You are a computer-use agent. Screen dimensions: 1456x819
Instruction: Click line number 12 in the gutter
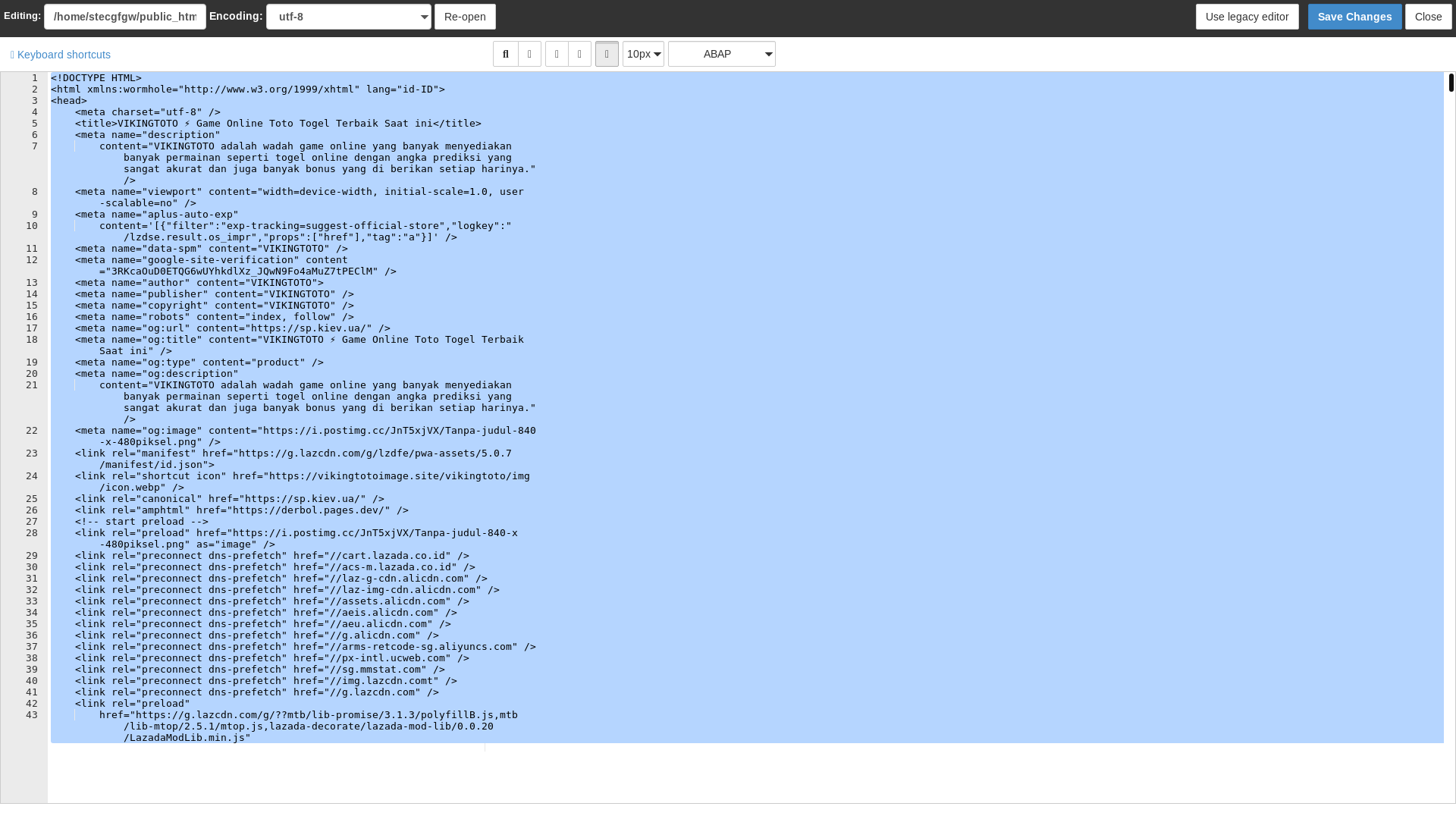coord(32,260)
